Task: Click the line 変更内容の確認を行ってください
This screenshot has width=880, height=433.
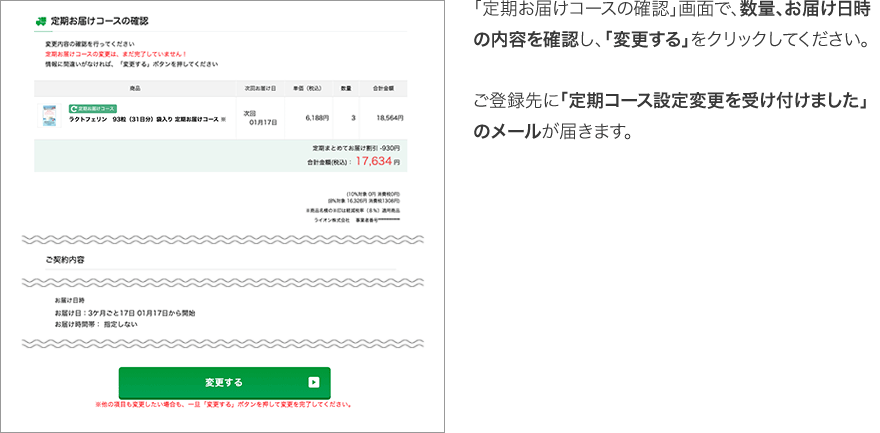Action: 90,44
